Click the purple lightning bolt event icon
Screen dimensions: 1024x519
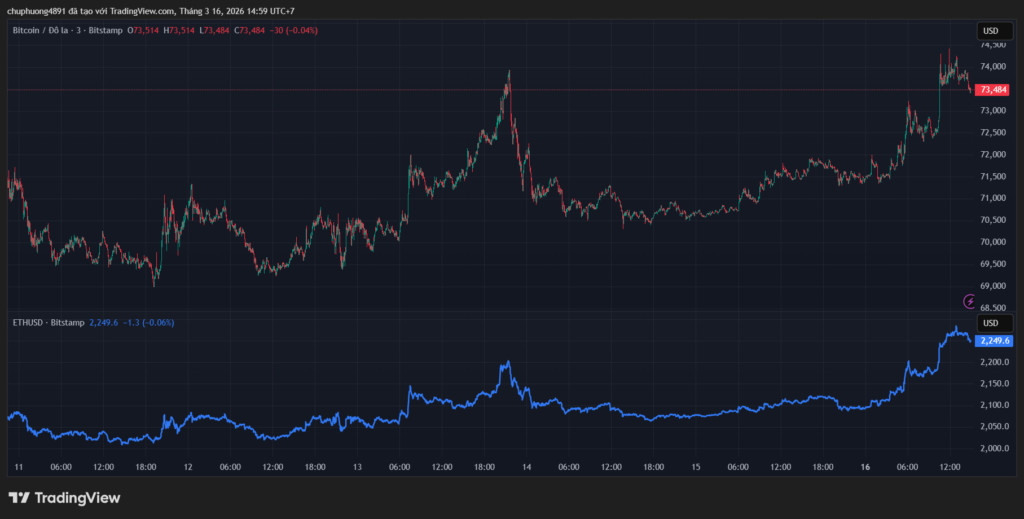968,300
